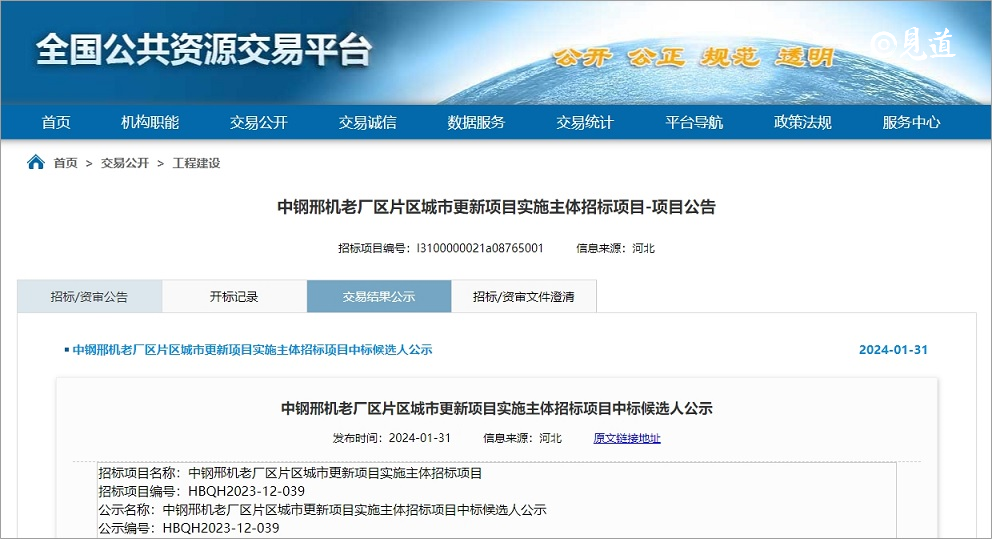Select 政策法规 in navigation bar
The height and width of the screenshot is (539, 992).
click(802, 122)
